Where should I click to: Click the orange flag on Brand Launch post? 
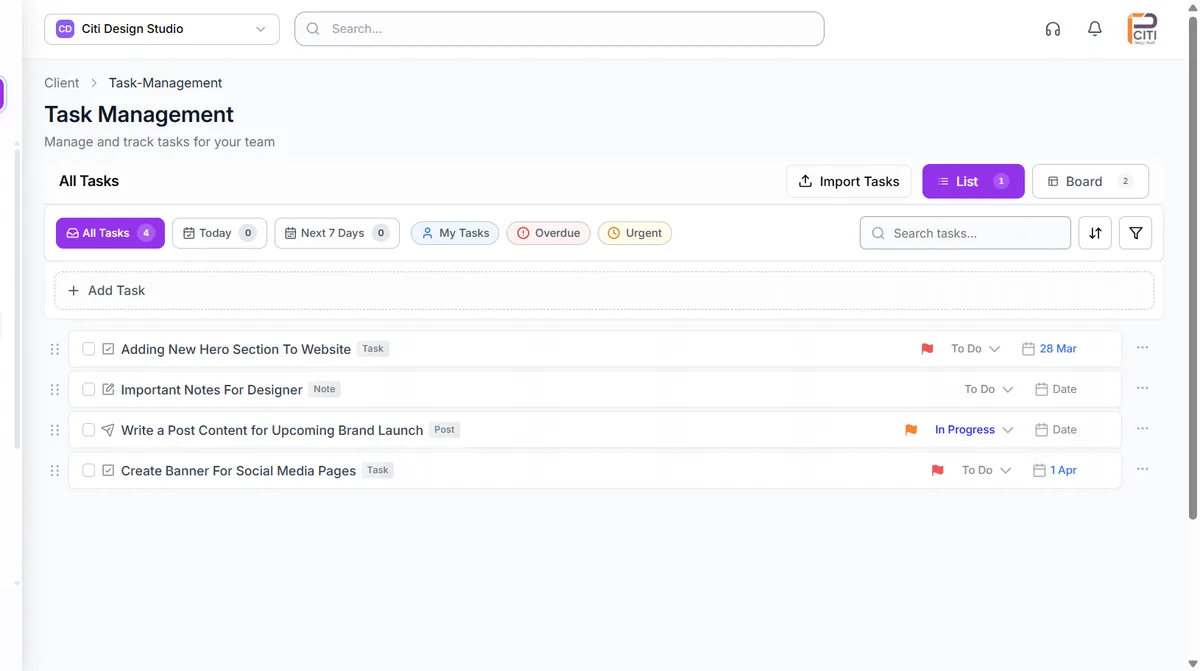911,429
